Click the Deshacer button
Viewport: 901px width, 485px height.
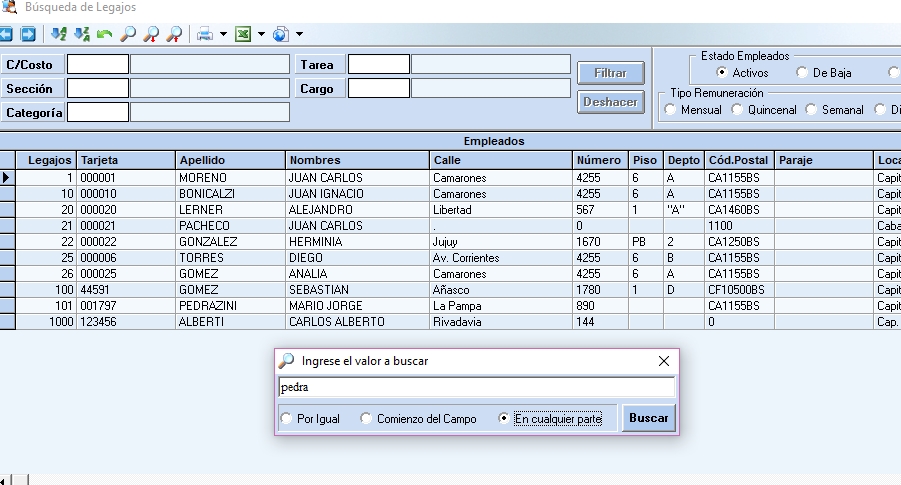click(x=610, y=102)
